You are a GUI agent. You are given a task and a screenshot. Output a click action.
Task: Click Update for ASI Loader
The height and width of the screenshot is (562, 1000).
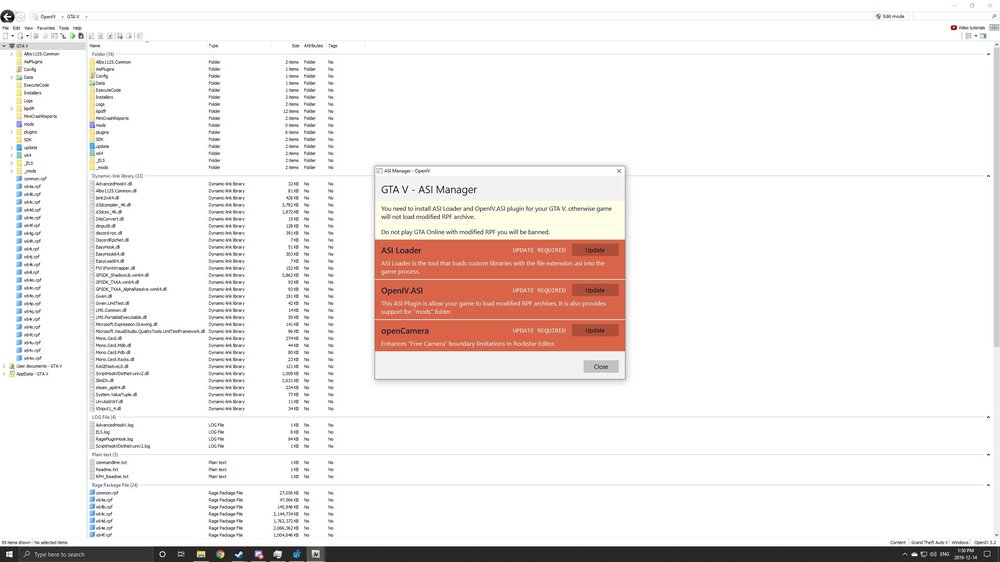595,250
